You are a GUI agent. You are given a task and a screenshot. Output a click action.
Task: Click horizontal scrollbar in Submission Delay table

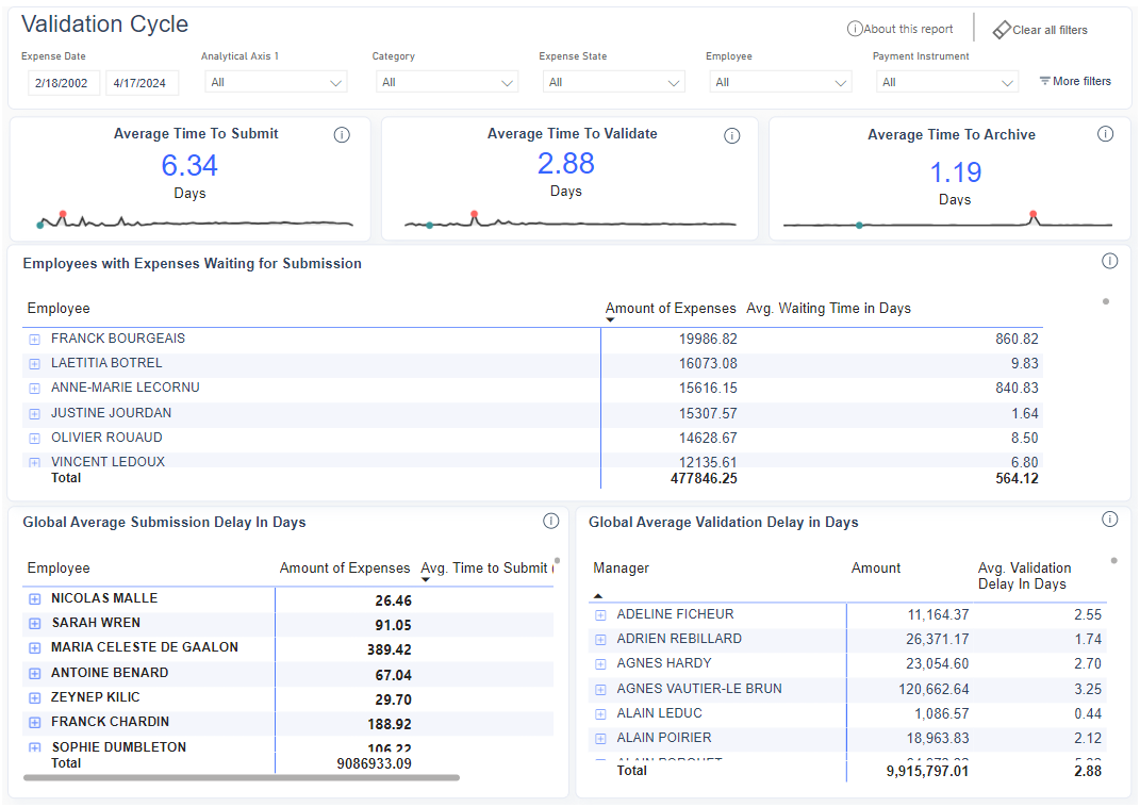click(x=241, y=777)
